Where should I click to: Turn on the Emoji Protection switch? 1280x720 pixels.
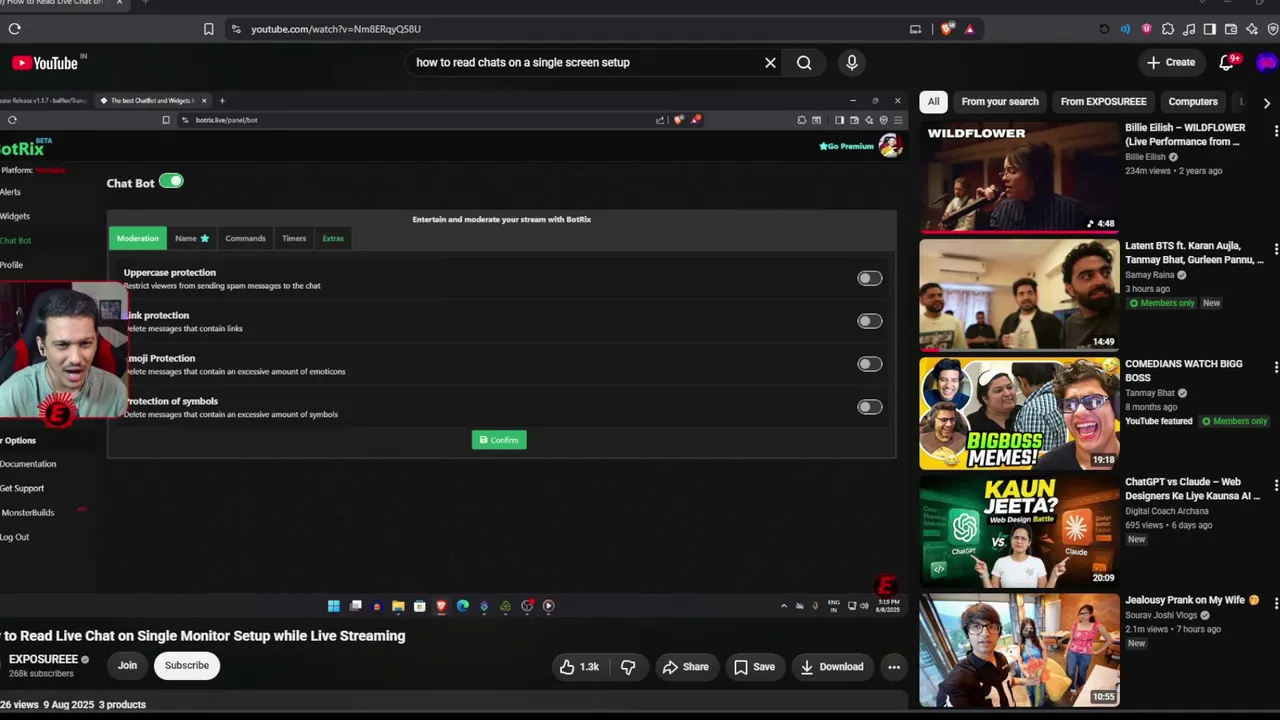[869, 364]
